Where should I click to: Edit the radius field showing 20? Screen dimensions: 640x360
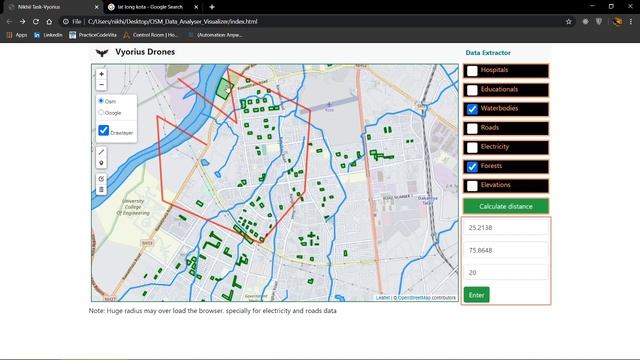(x=506, y=272)
